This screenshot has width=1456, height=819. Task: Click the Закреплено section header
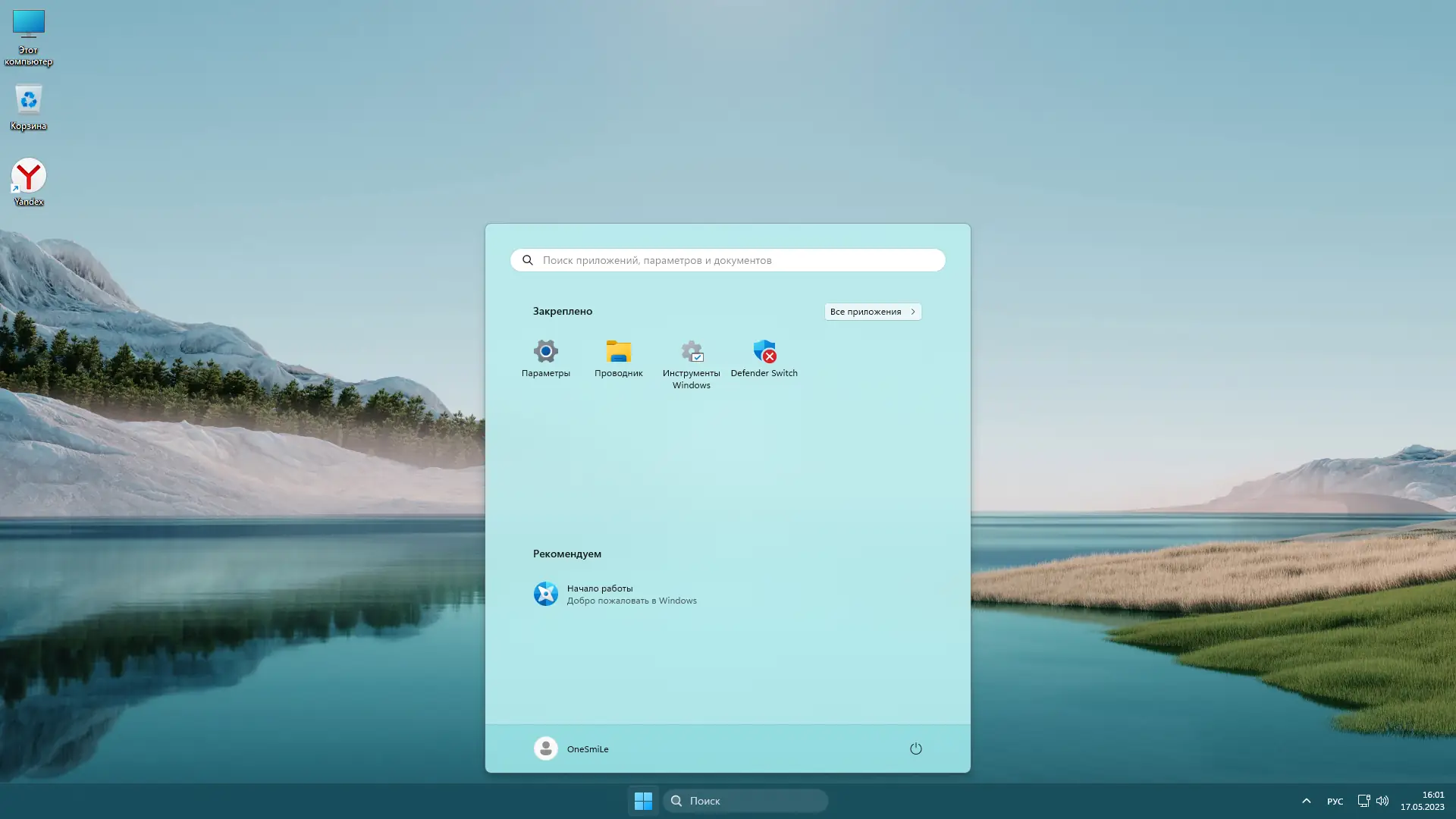point(562,311)
